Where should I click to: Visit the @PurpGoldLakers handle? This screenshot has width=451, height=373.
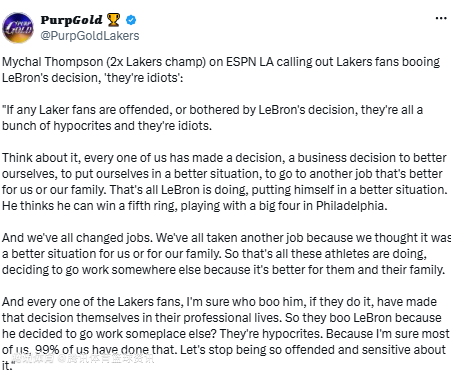coord(90,36)
